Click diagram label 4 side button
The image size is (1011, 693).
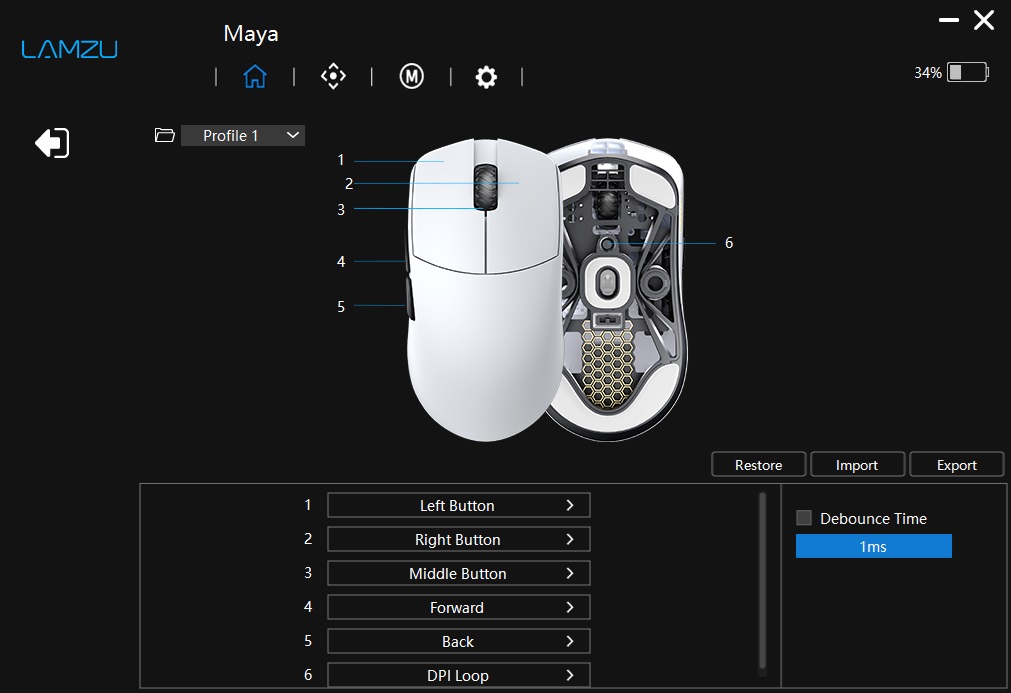[x=341, y=262]
